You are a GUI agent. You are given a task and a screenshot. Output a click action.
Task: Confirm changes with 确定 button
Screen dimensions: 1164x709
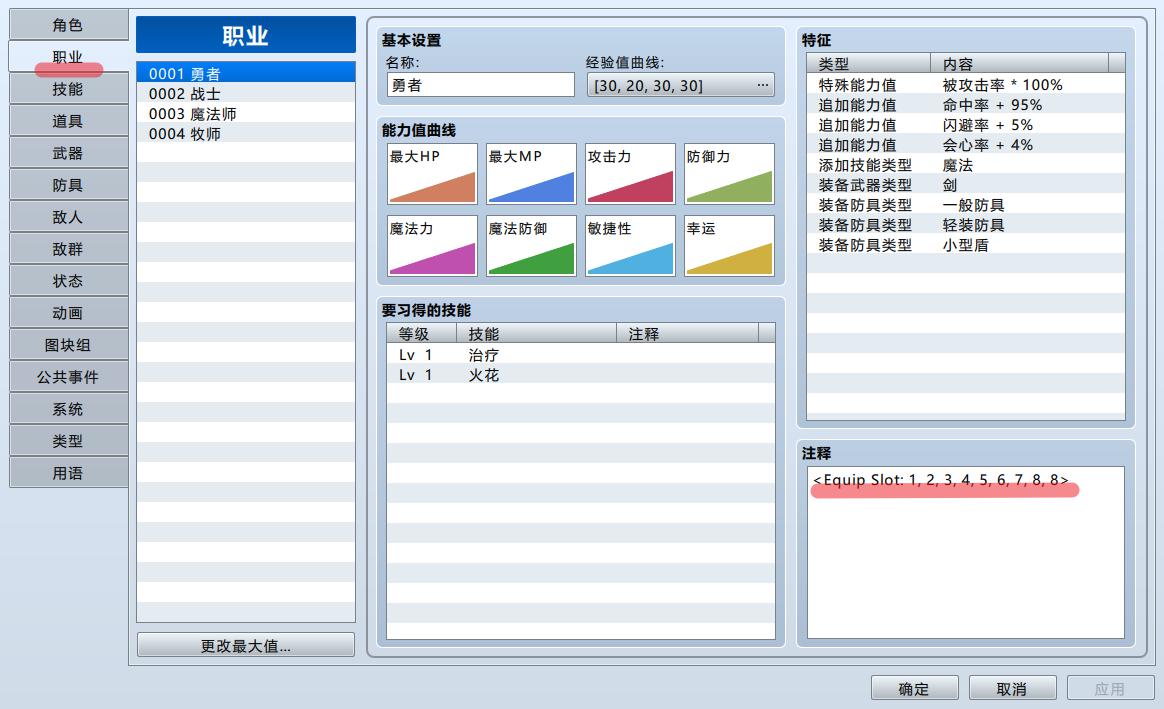tap(915, 688)
